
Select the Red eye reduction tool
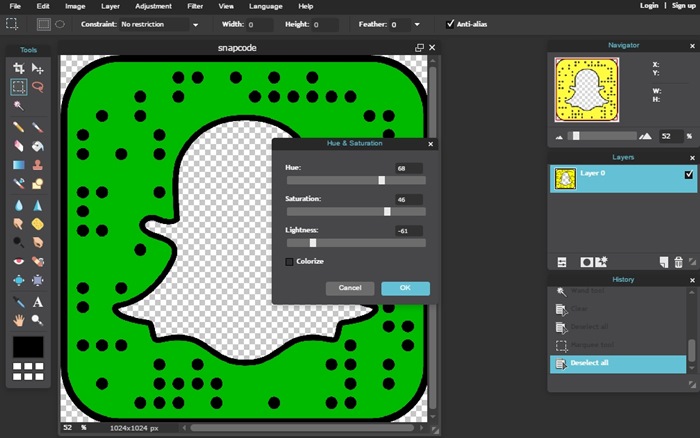point(19,261)
